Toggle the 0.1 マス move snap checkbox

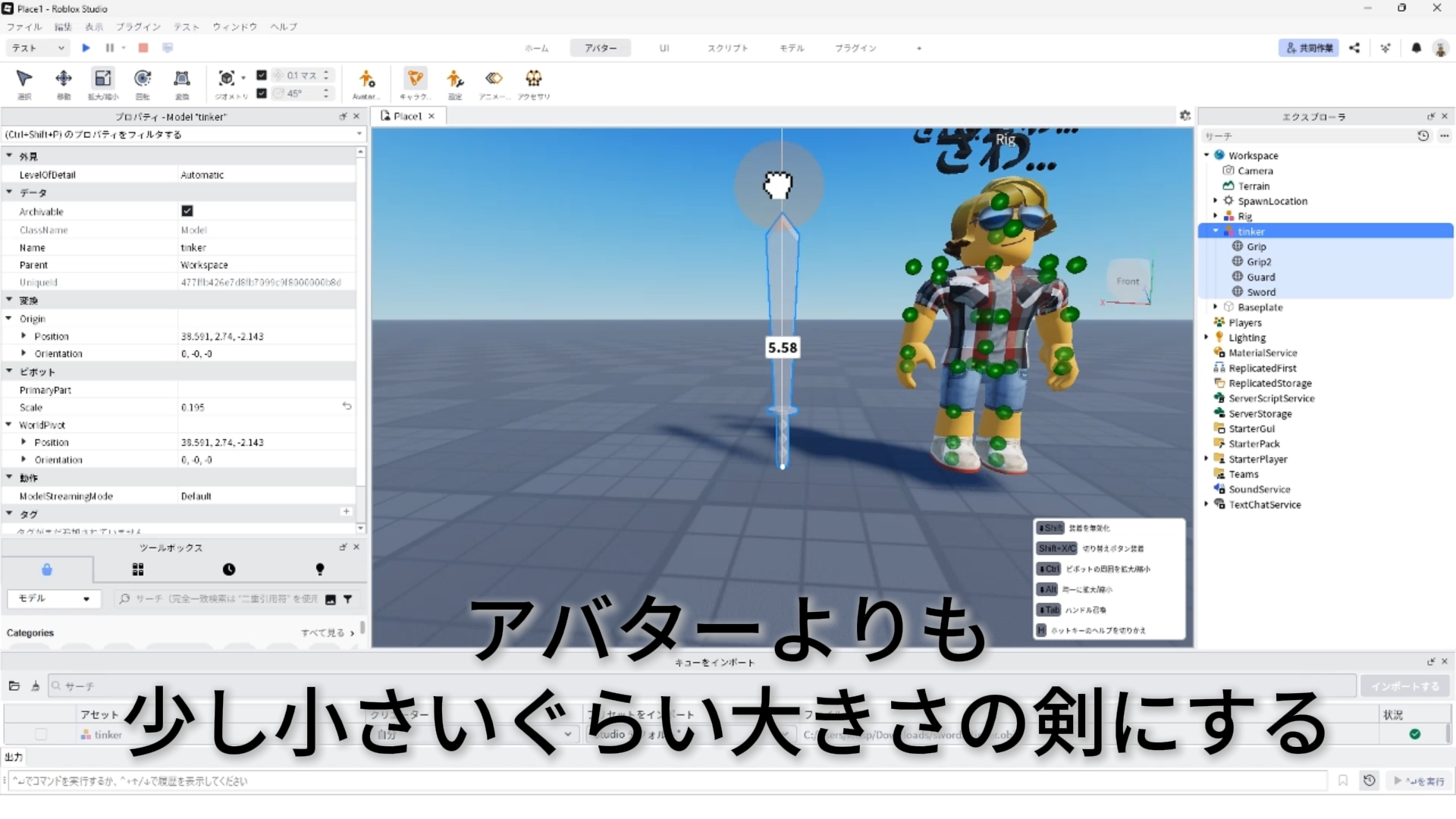coord(262,75)
